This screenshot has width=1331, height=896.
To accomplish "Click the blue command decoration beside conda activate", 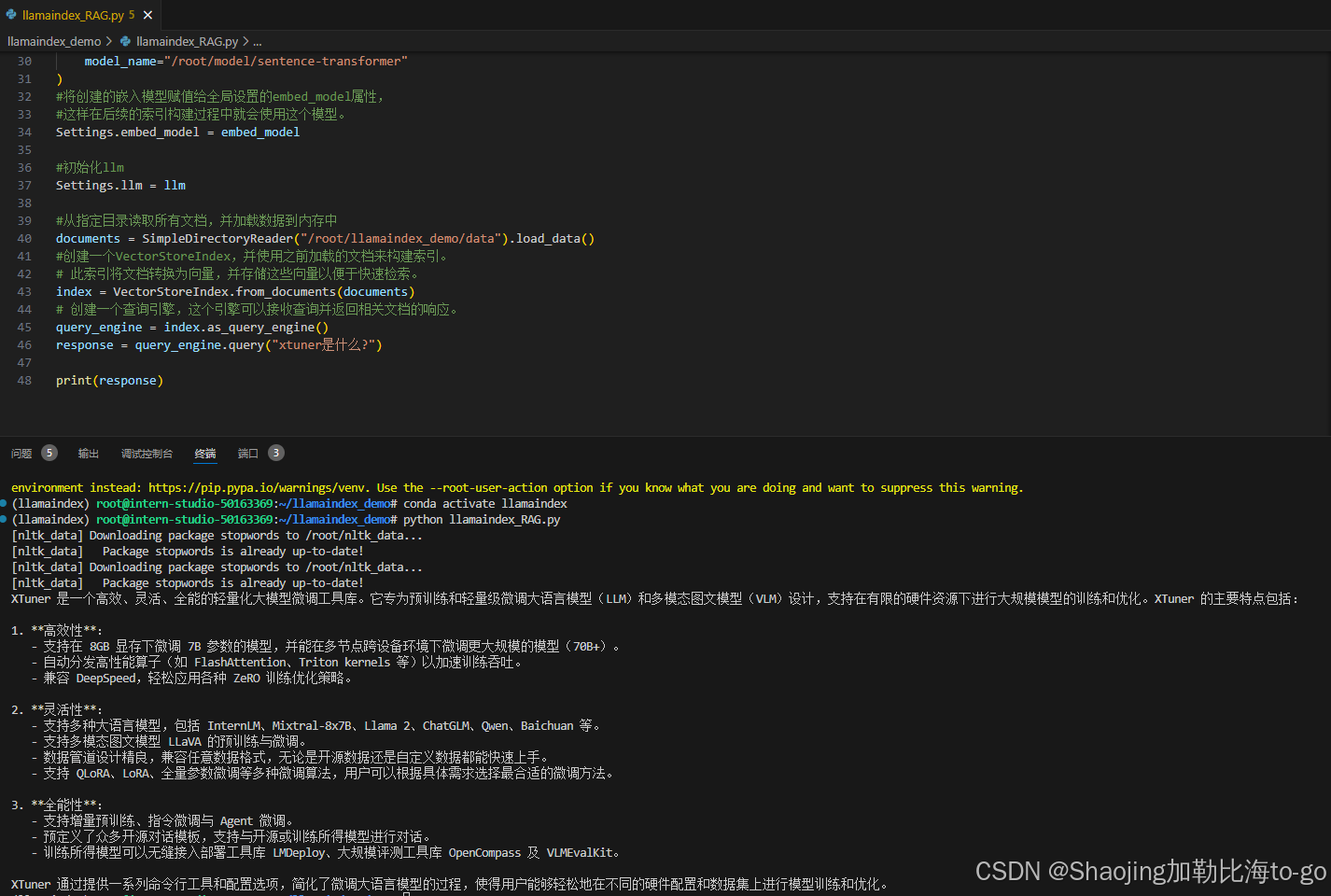I will (4, 503).
